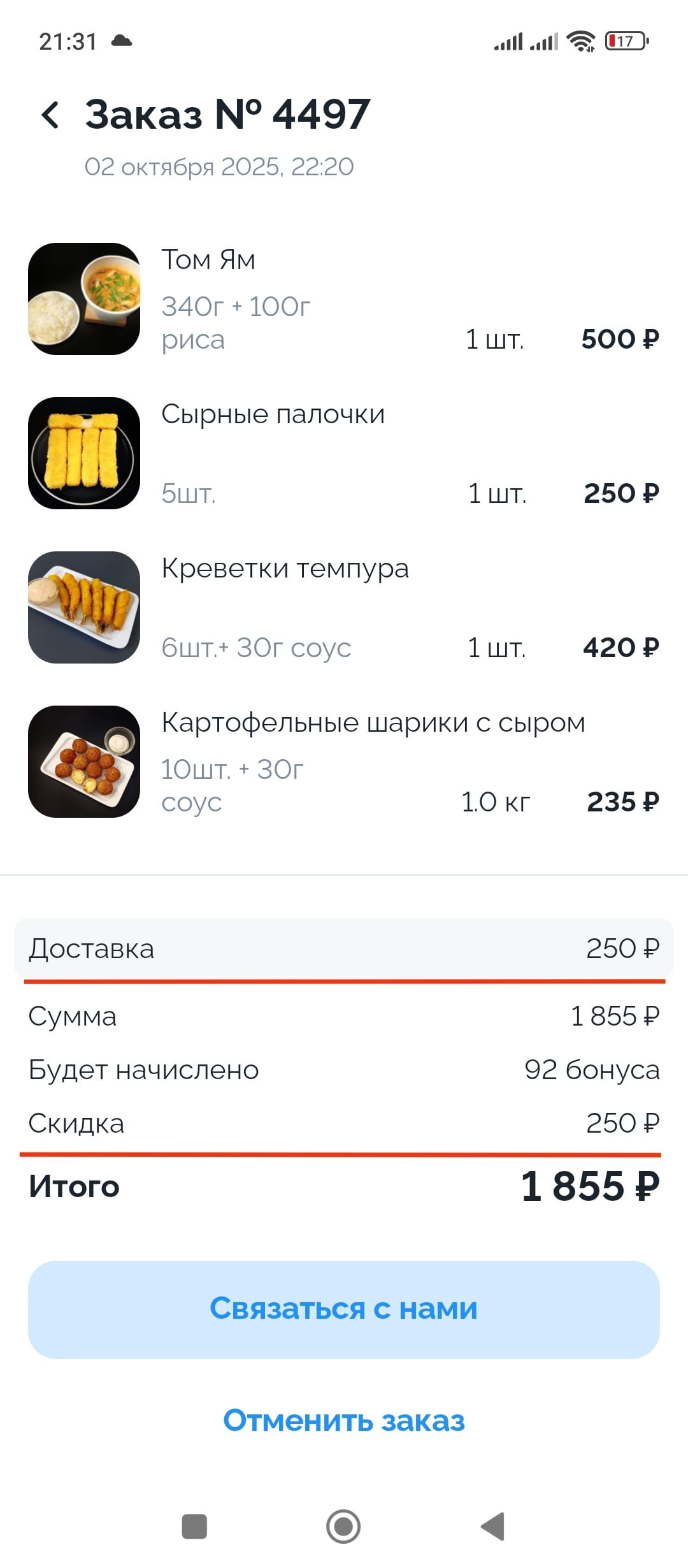Open the Картофельные шарики с сыром image

(x=84, y=762)
